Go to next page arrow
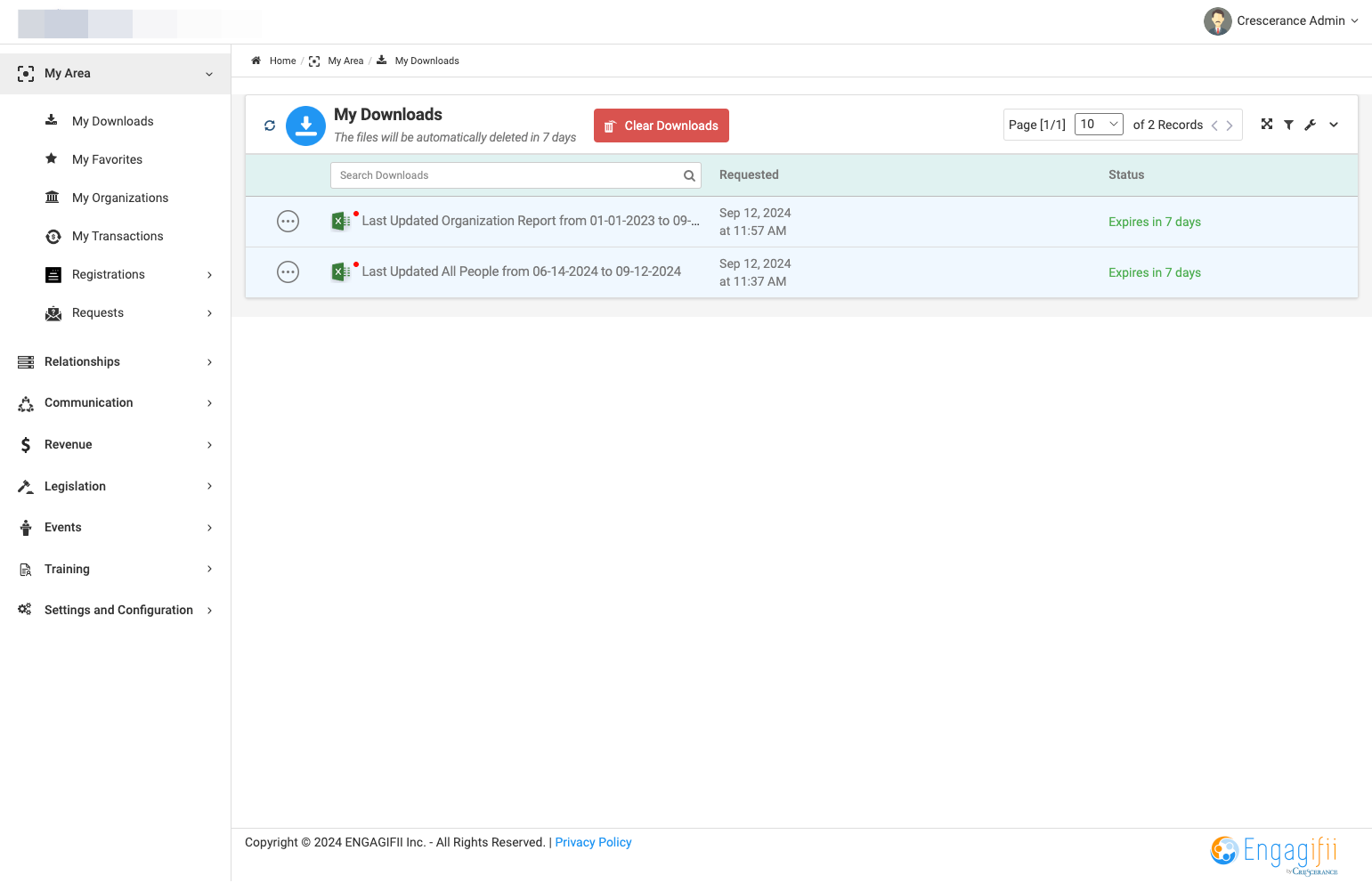Viewport: 1372px width, 883px height. 1230,126
